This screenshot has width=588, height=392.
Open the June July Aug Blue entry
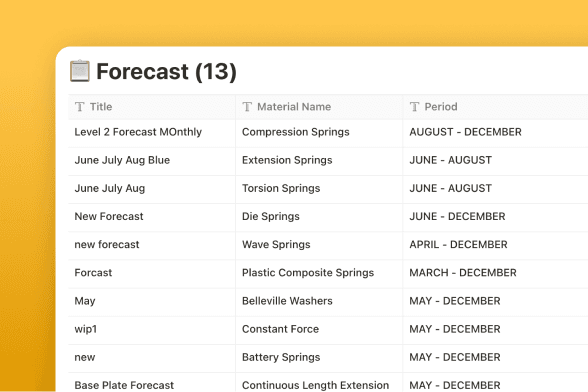coord(122,160)
